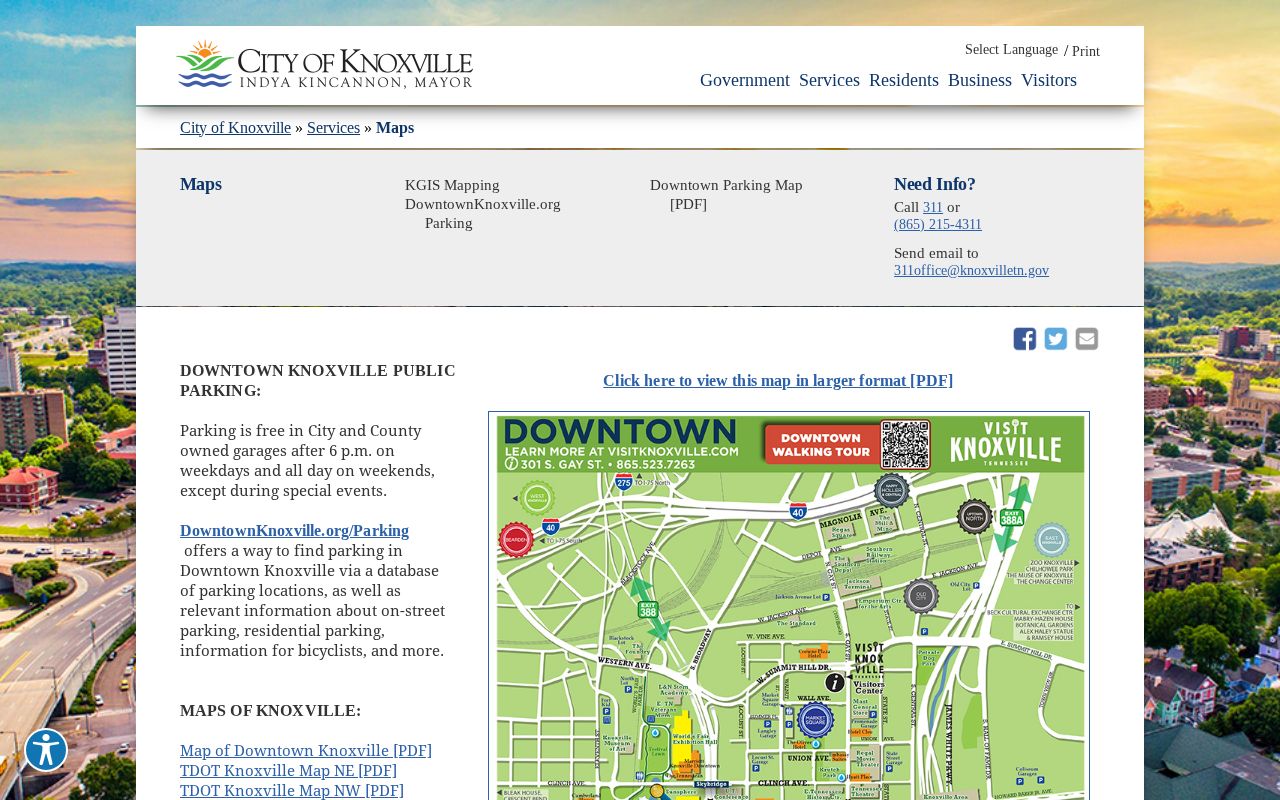
Task: Click the 311 call link
Action: (933, 207)
